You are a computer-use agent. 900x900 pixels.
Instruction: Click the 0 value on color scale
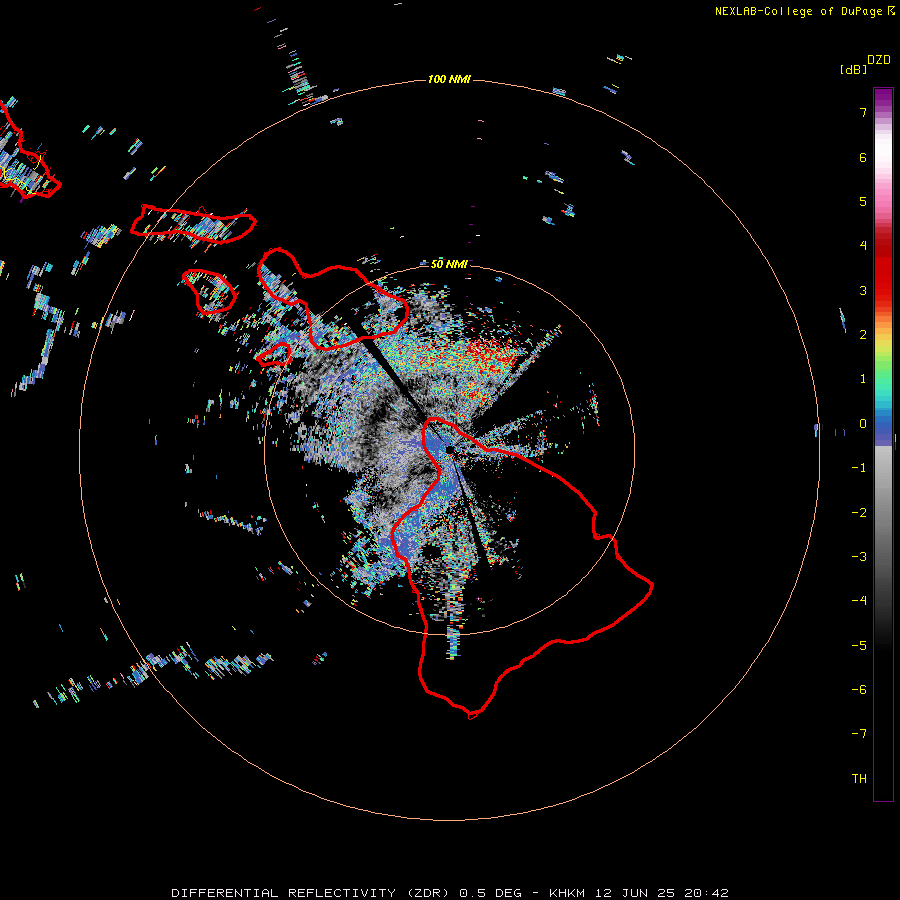(x=863, y=424)
